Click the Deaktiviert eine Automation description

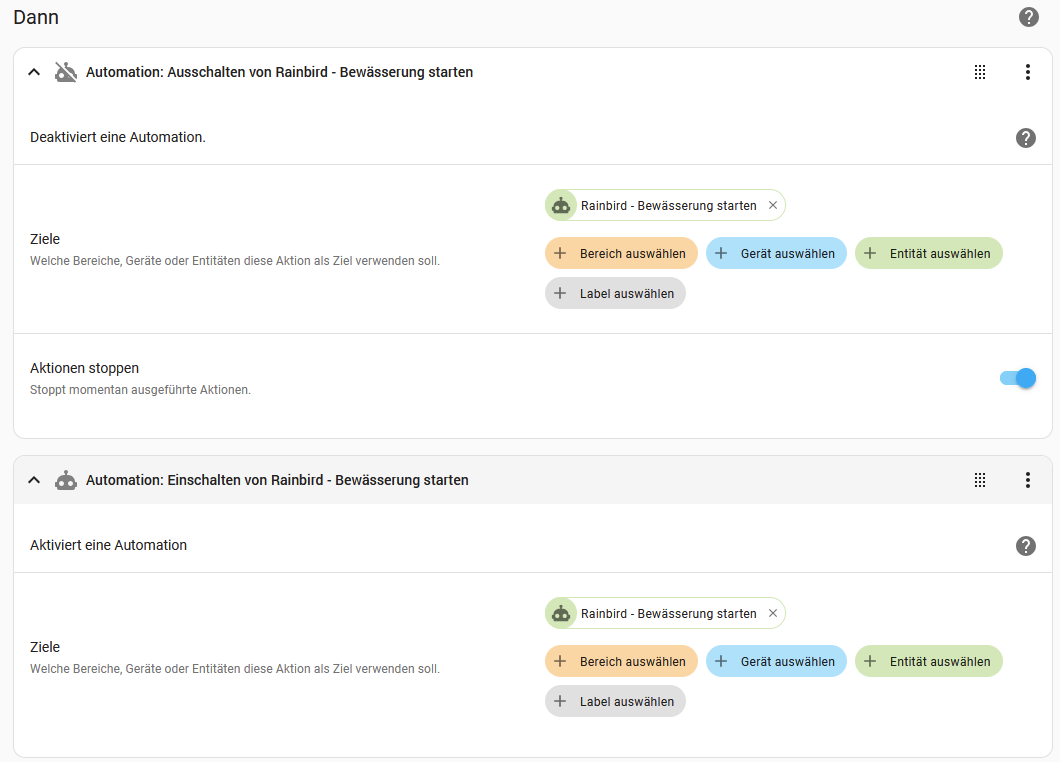point(118,137)
